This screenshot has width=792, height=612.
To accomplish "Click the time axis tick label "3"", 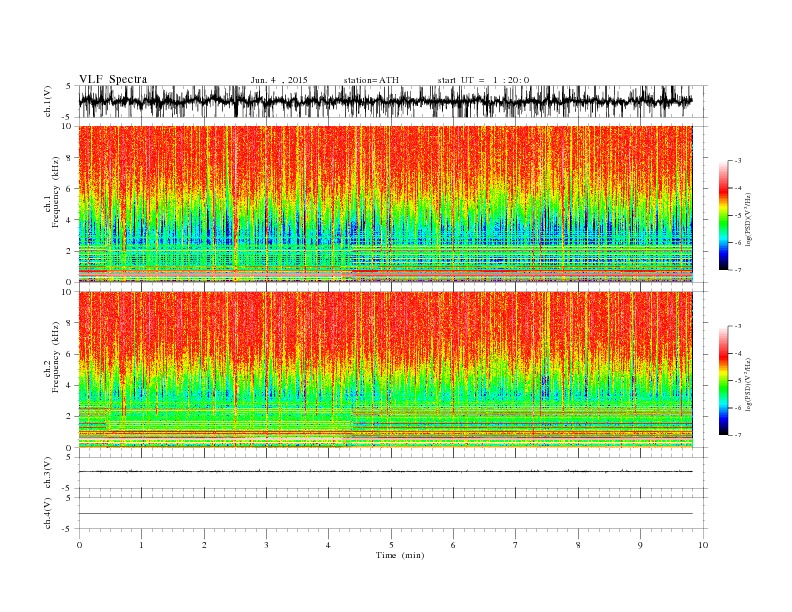I will (266, 545).
